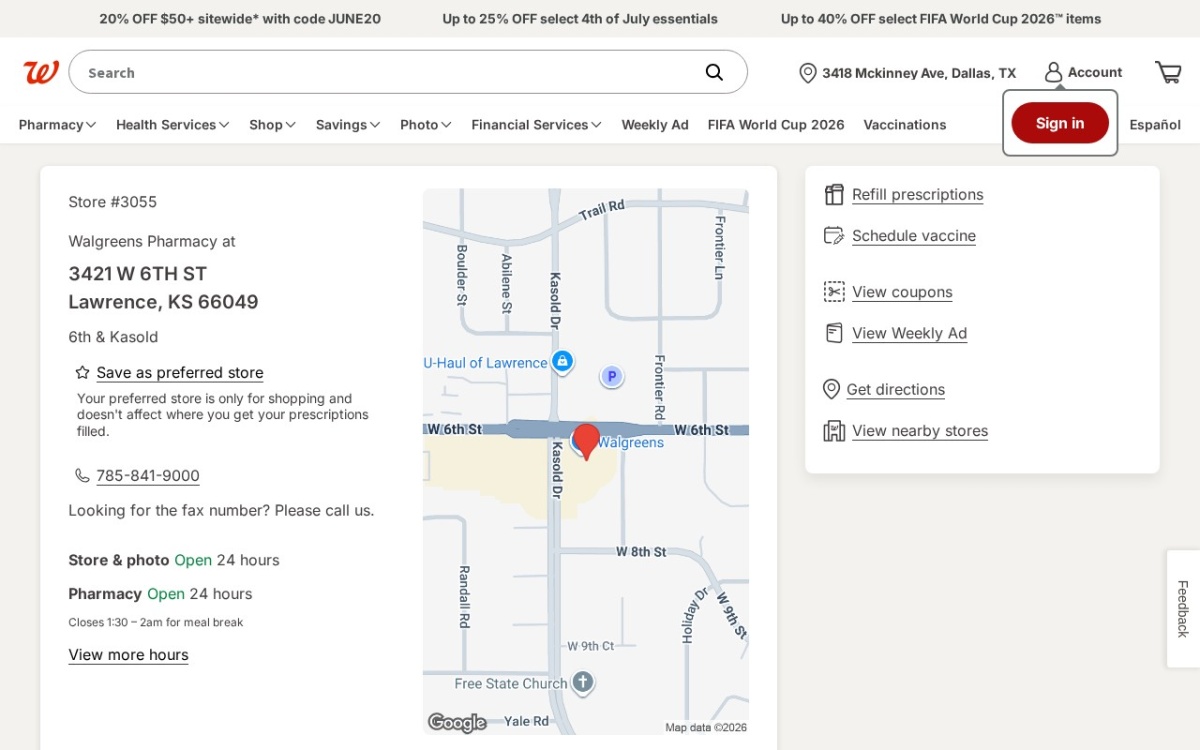Viewport: 1200px width, 750px height.
Task: Open Schedule vaccine link
Action: (x=914, y=235)
